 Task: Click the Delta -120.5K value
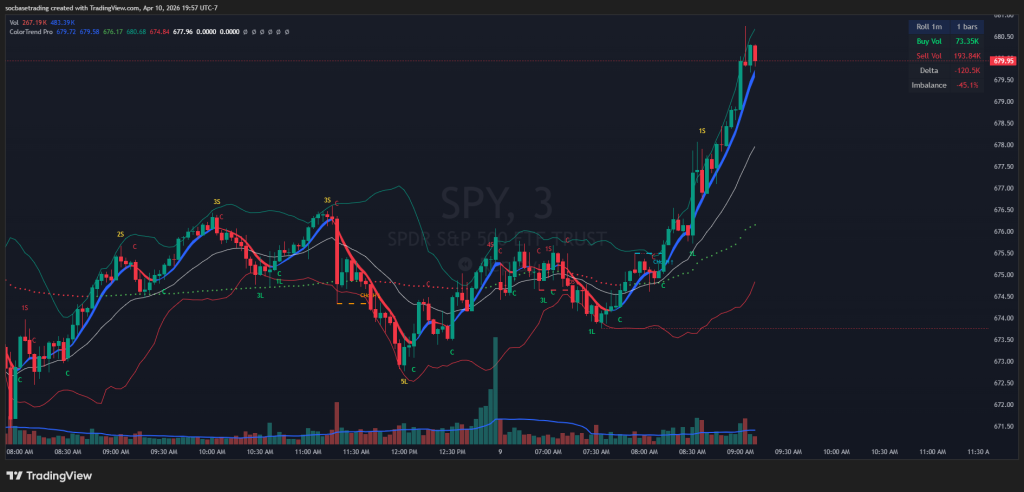[x=966, y=71]
